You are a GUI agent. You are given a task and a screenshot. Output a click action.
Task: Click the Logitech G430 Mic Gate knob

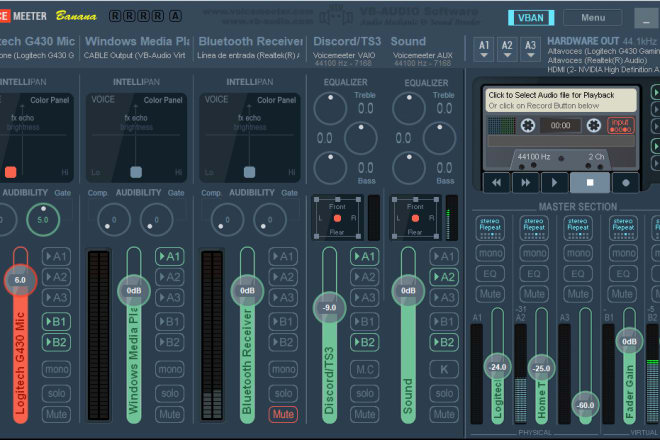click(43, 219)
